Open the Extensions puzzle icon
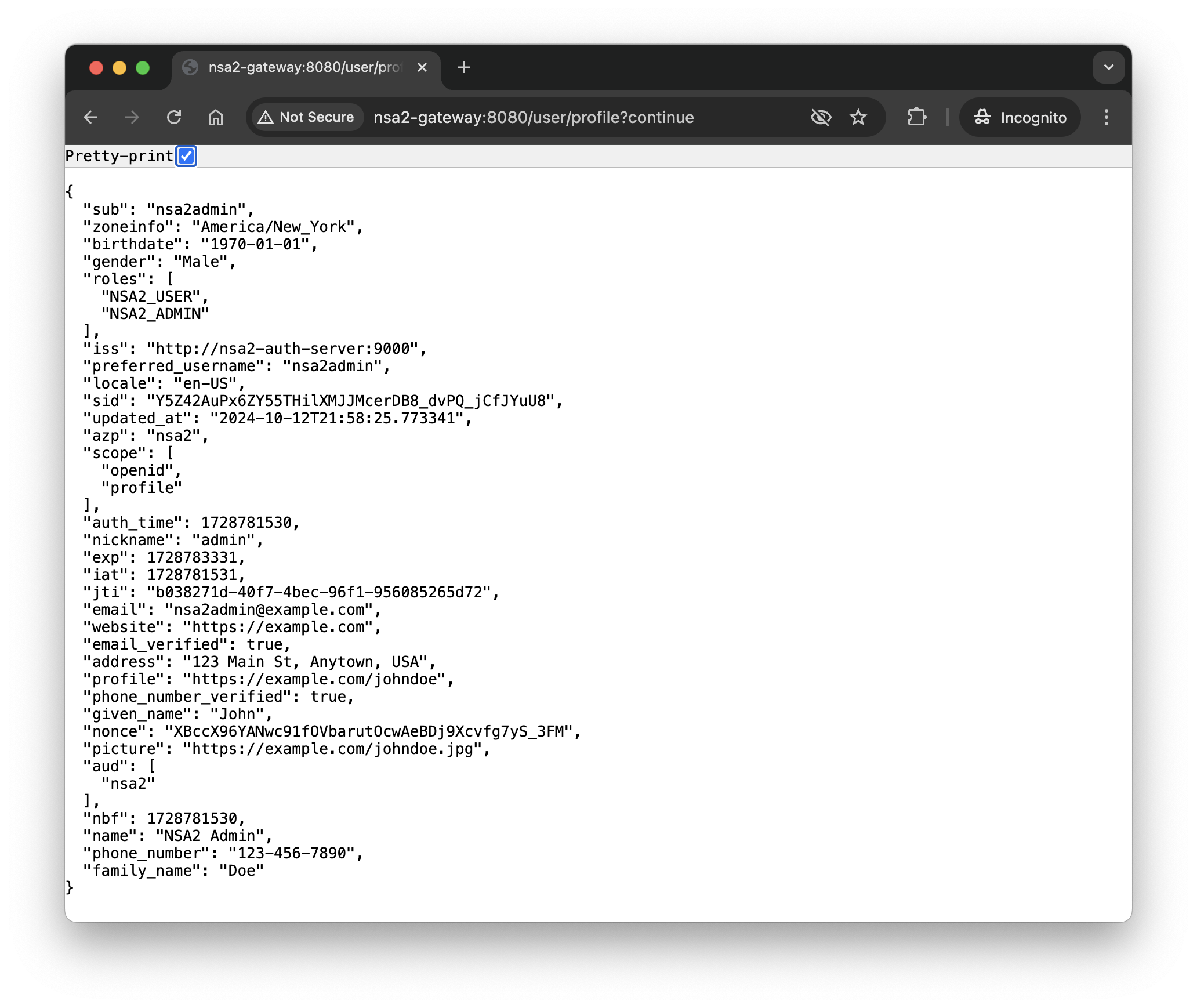The image size is (1197, 1008). click(x=917, y=118)
